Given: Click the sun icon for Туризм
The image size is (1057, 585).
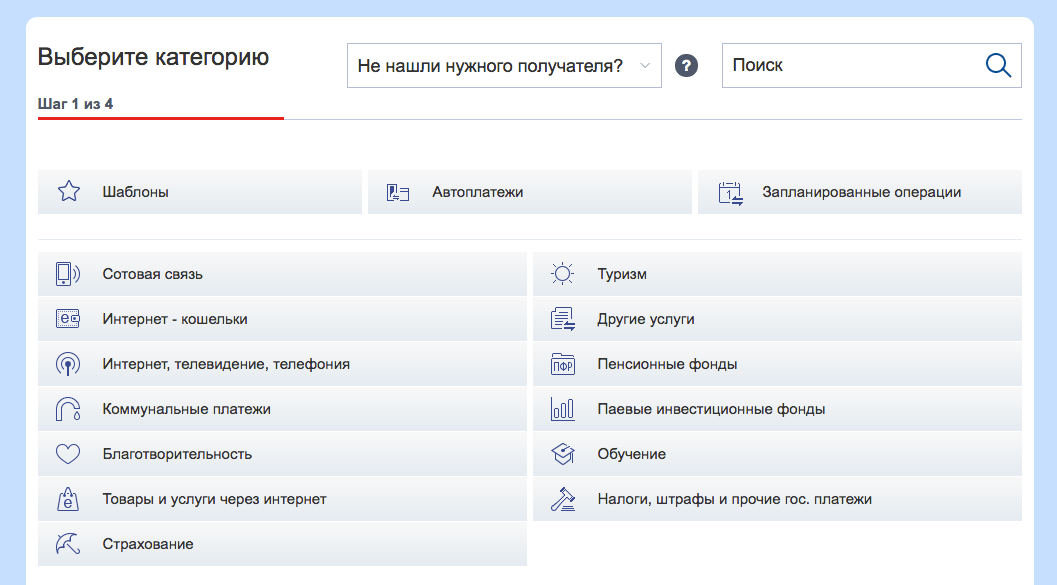Looking at the screenshot, I should (x=563, y=274).
